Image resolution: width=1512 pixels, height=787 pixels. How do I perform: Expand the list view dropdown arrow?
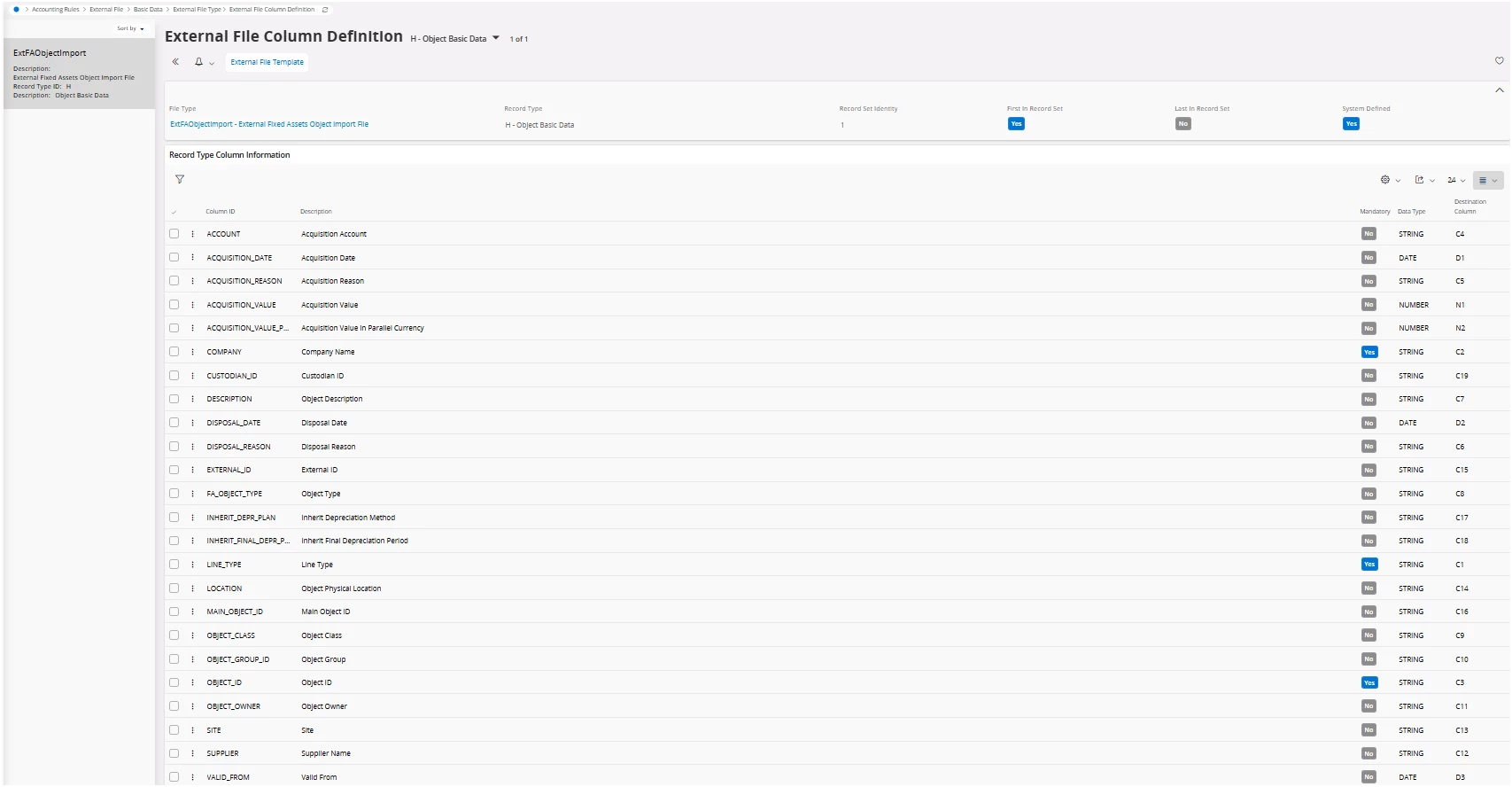1494,181
